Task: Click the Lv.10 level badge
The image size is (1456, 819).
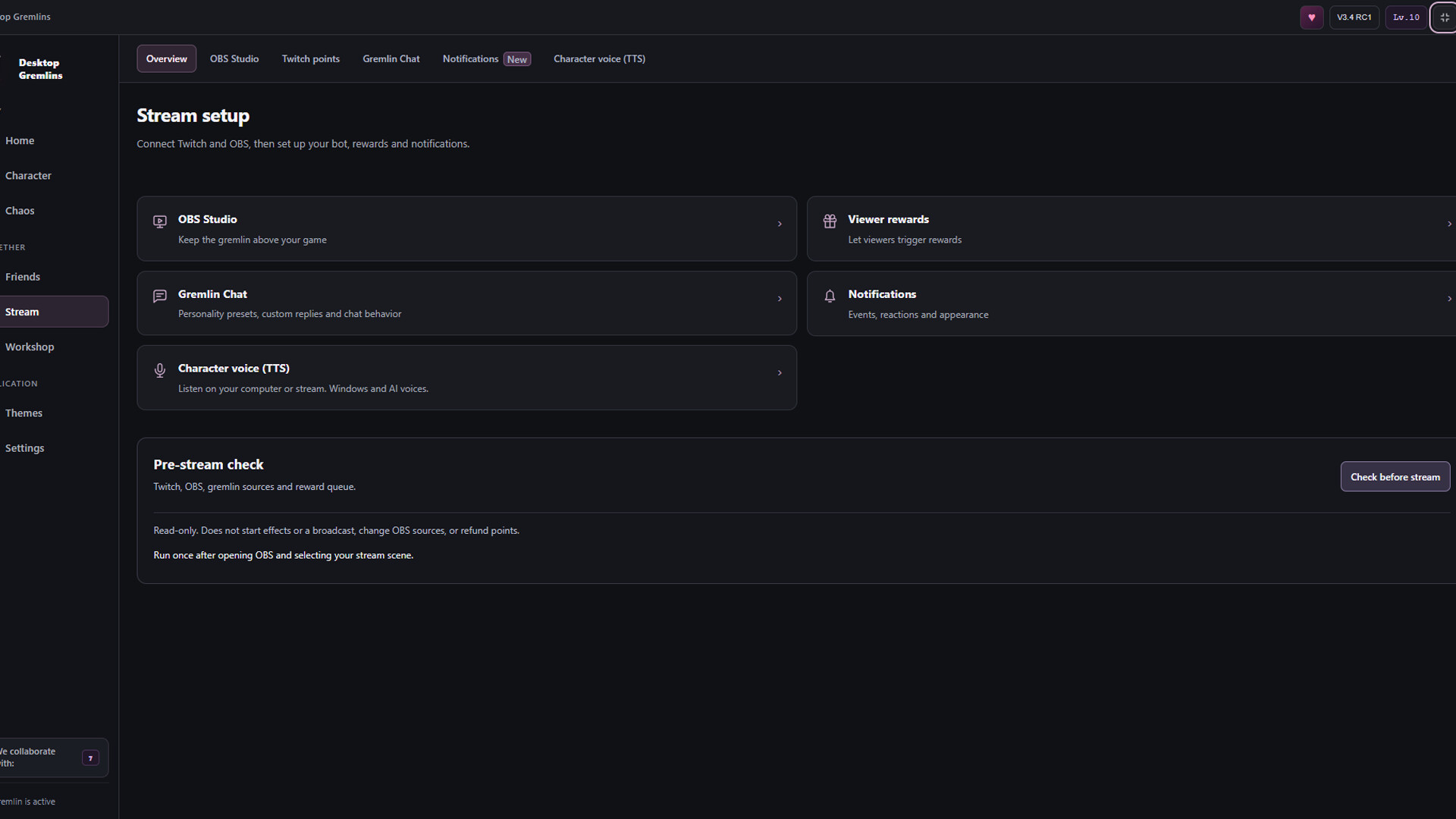Action: pos(1406,17)
